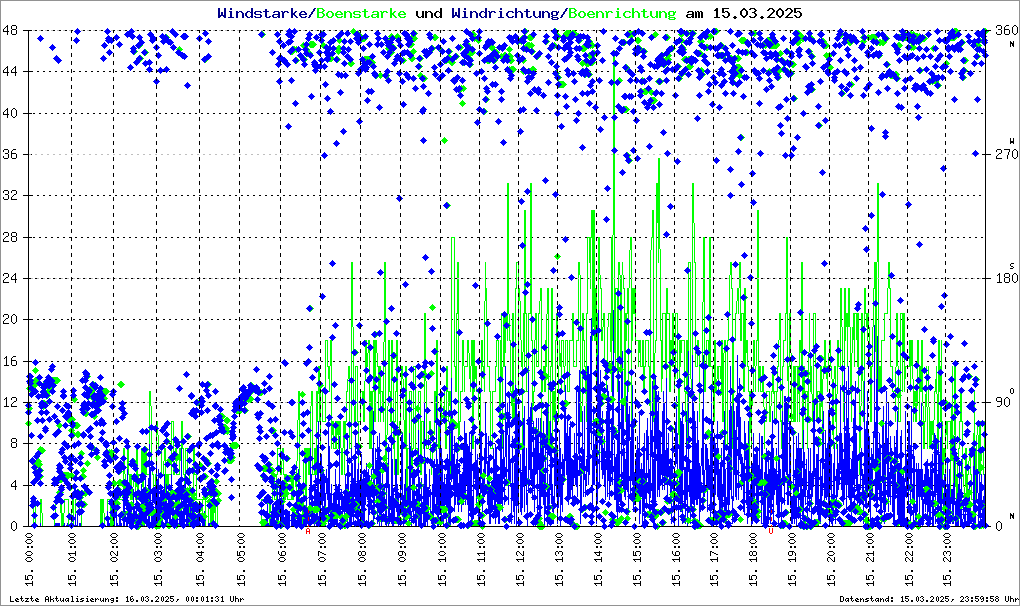This screenshot has height=606, width=1020.
Task: Click 'Windstarke' in the chart title
Action: pos(264,13)
